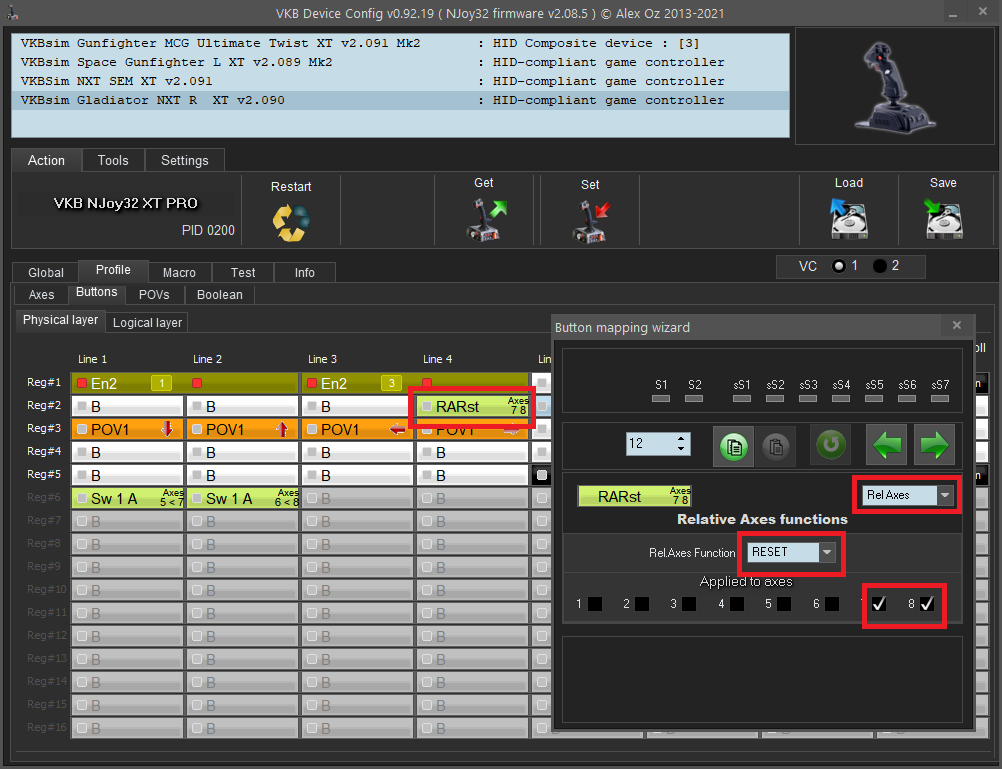Viewport: 1002px width, 769px height.
Task: Click the Set settings joystick icon
Action: point(590,219)
